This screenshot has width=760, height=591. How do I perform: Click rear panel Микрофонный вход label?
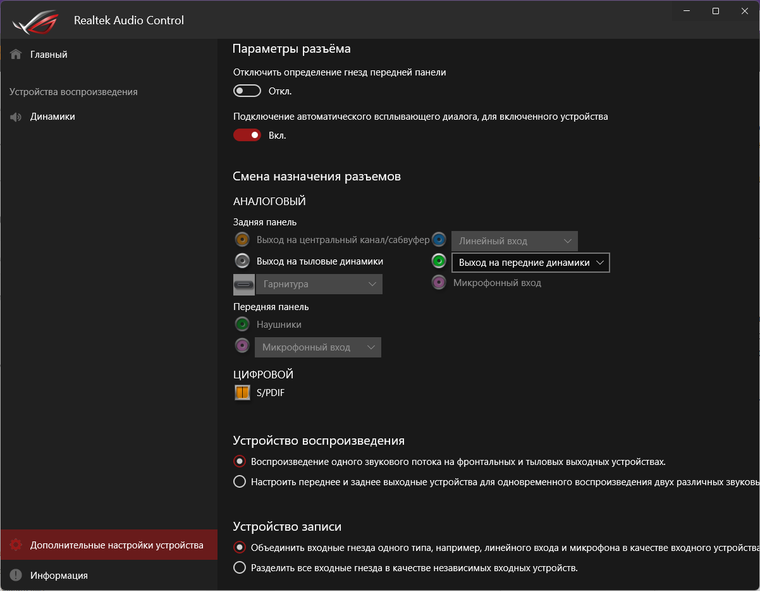coord(497,283)
